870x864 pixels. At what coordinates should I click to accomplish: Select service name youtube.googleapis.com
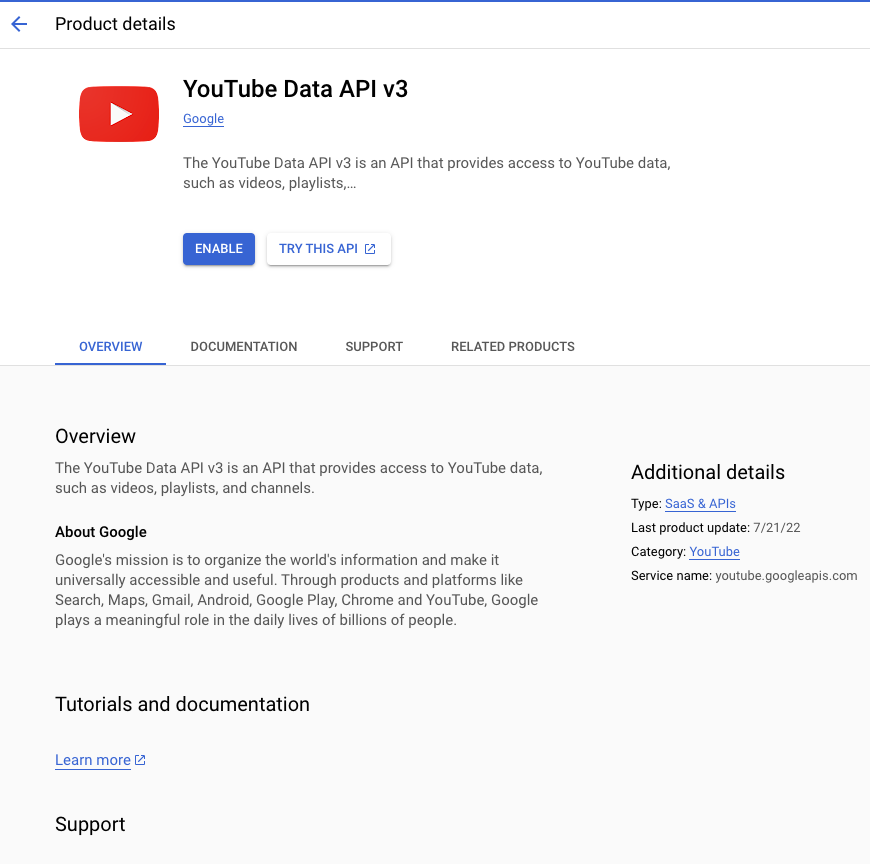click(786, 575)
